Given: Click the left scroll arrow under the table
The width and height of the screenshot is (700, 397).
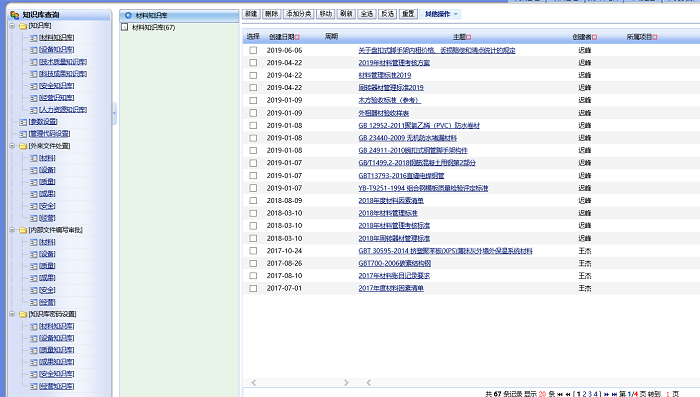Looking at the screenshot, I should click(369, 383).
